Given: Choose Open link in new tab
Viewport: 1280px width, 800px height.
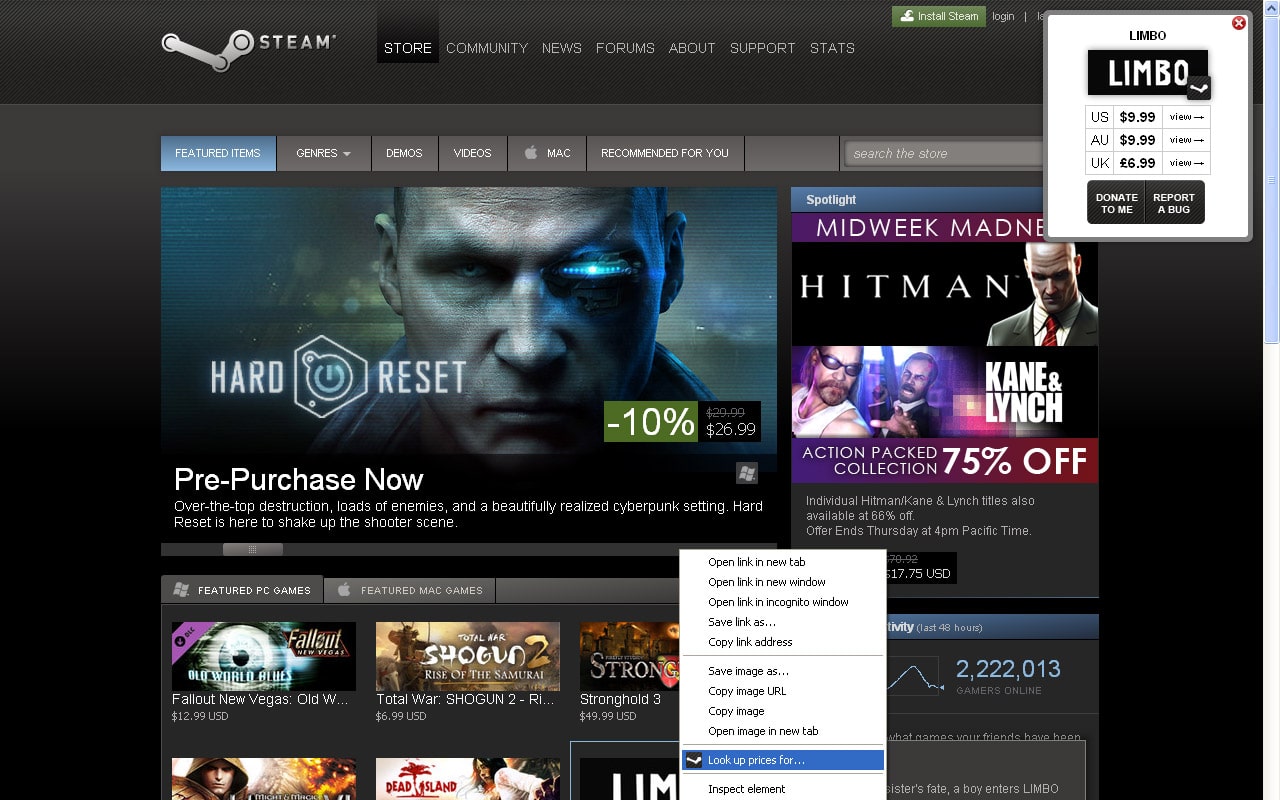Looking at the screenshot, I should click(x=783, y=562).
